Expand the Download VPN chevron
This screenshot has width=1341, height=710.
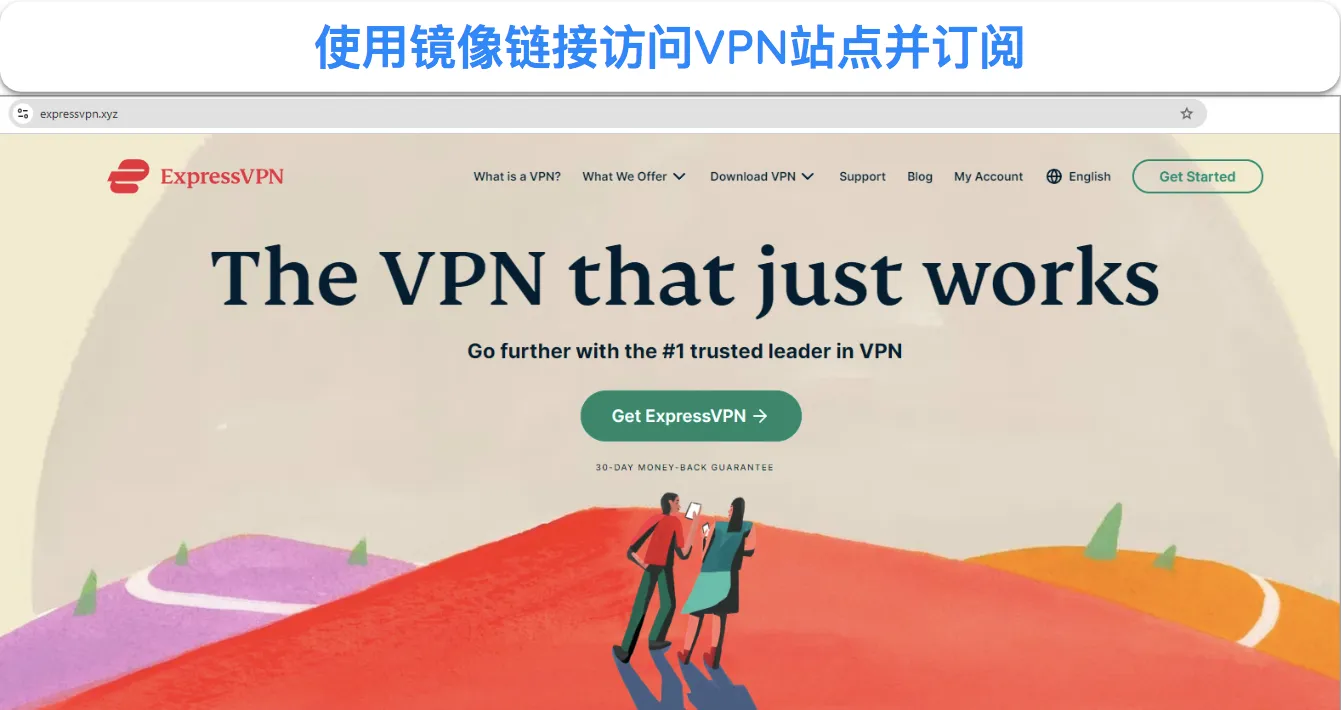click(807, 177)
